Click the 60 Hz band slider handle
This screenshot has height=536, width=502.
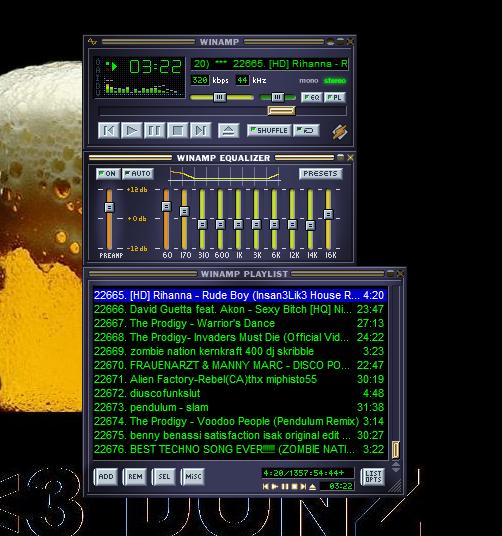click(166, 206)
